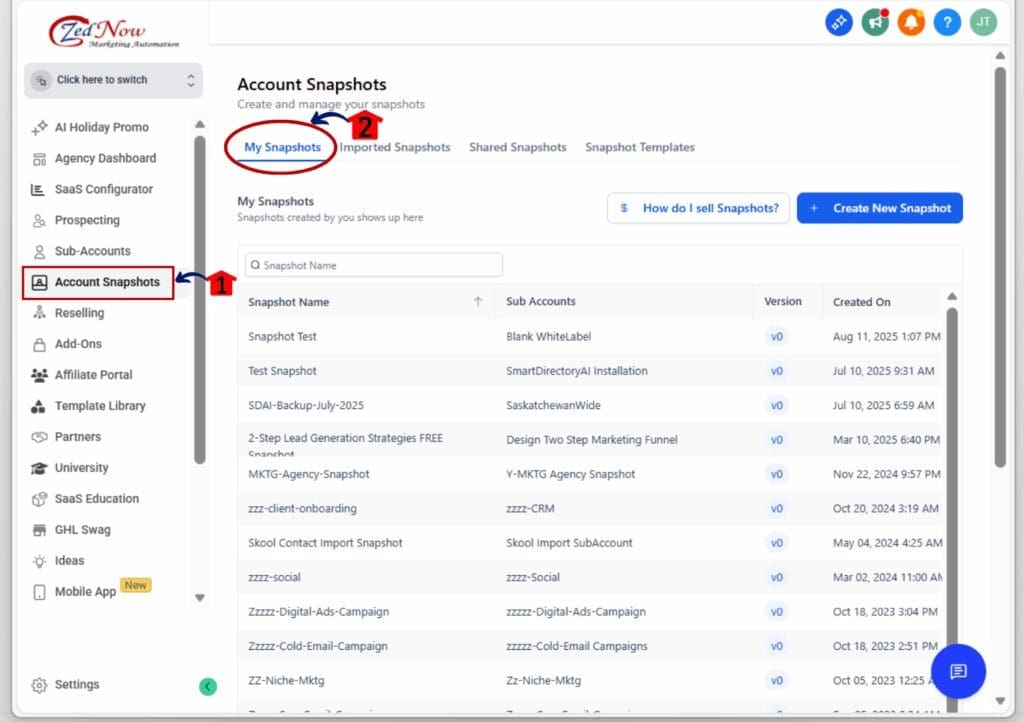Open the notifications bell icon
This screenshot has height=722, width=1024.
coord(910,22)
